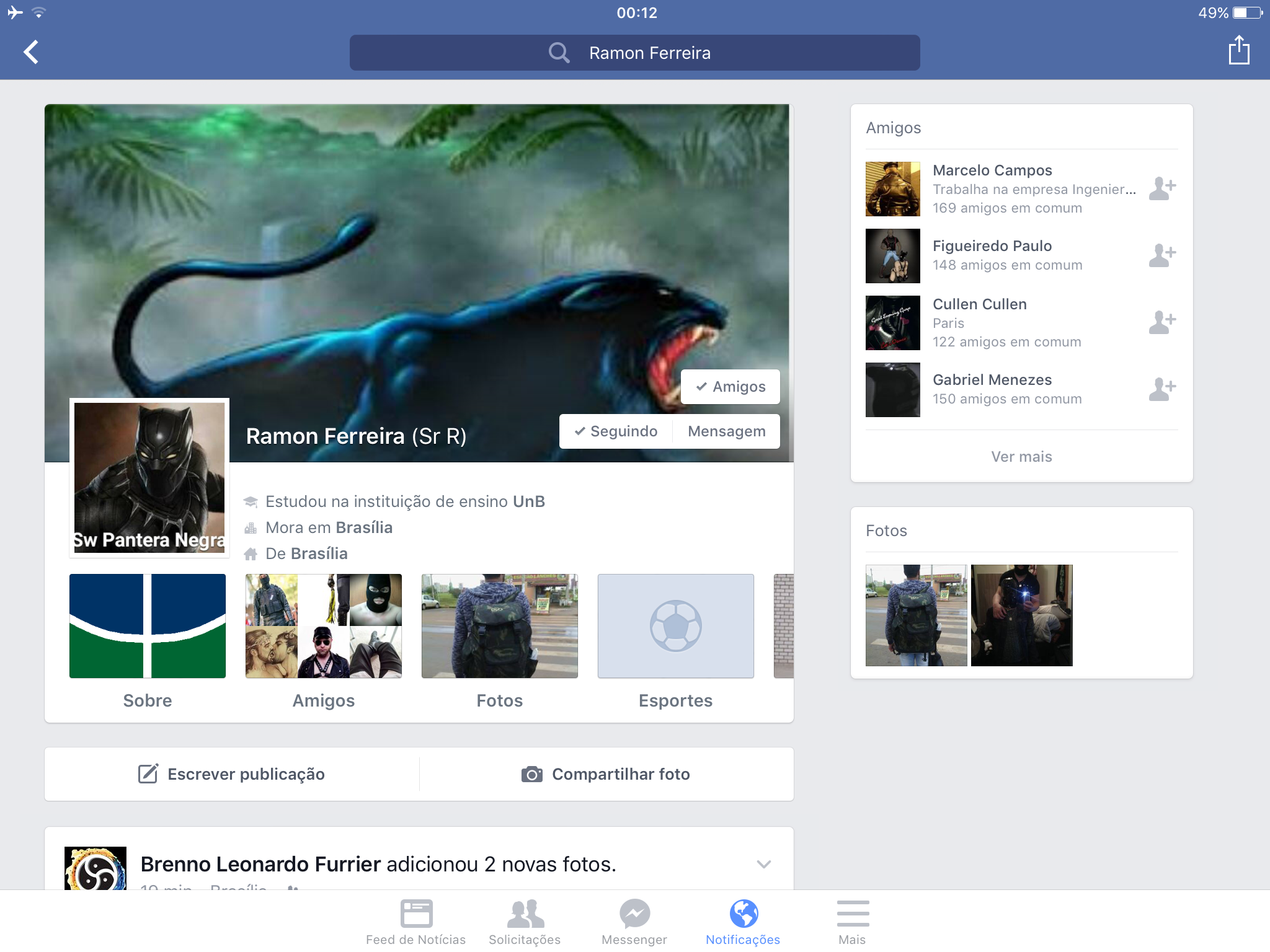Expand options chevron on Brenno's post
Viewport: 1270px width, 952px height.
(763, 864)
